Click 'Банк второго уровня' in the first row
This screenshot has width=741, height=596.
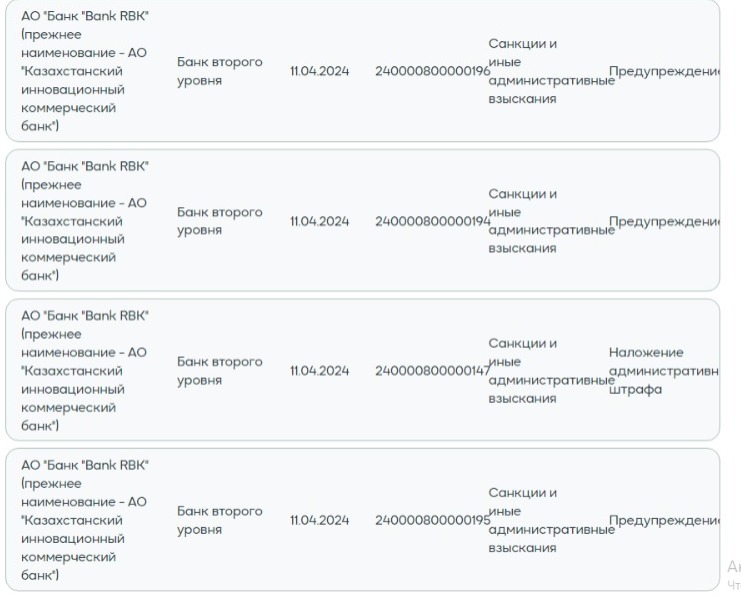pos(220,71)
